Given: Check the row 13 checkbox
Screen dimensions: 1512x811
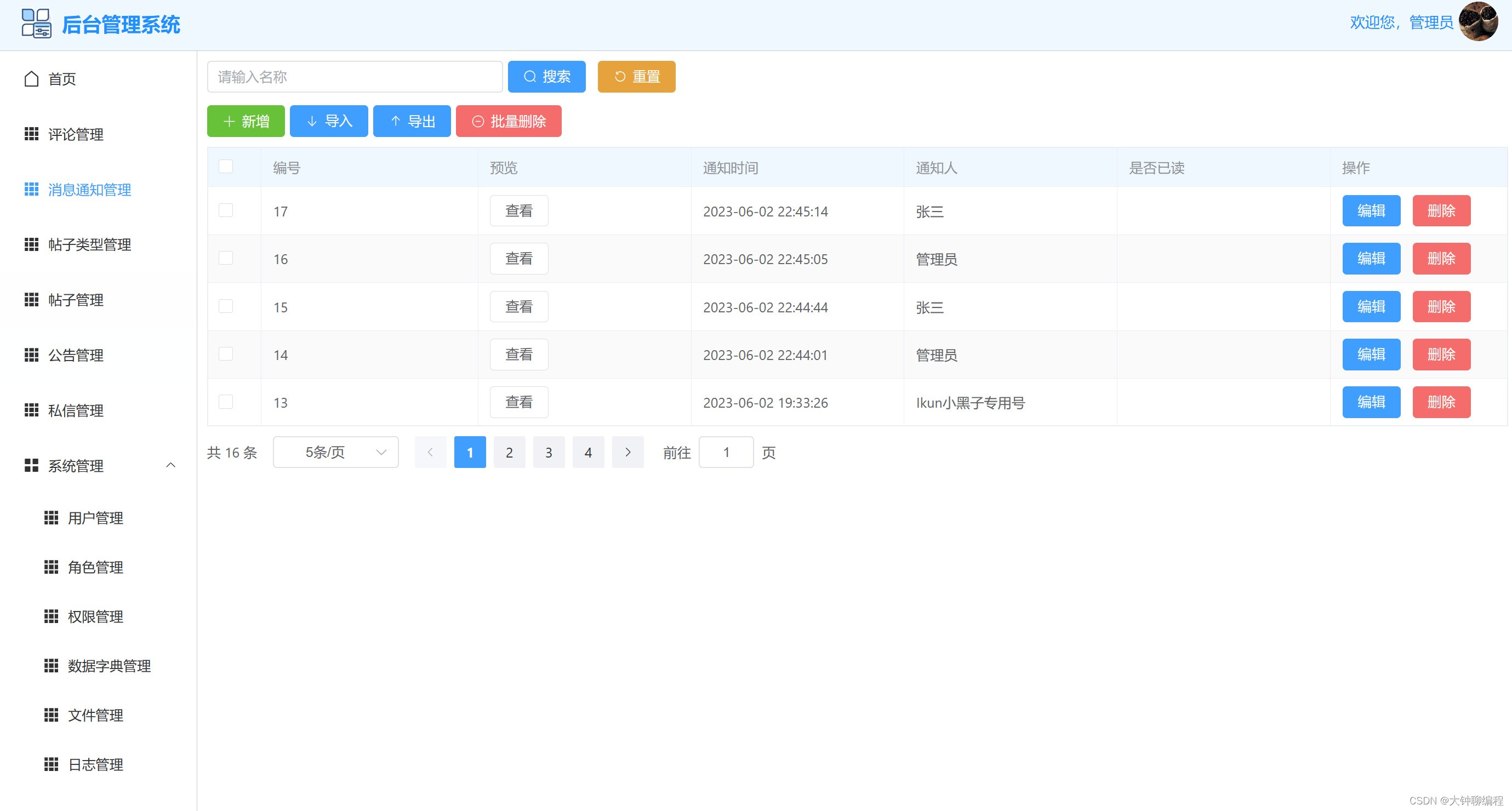Looking at the screenshot, I should (226, 402).
